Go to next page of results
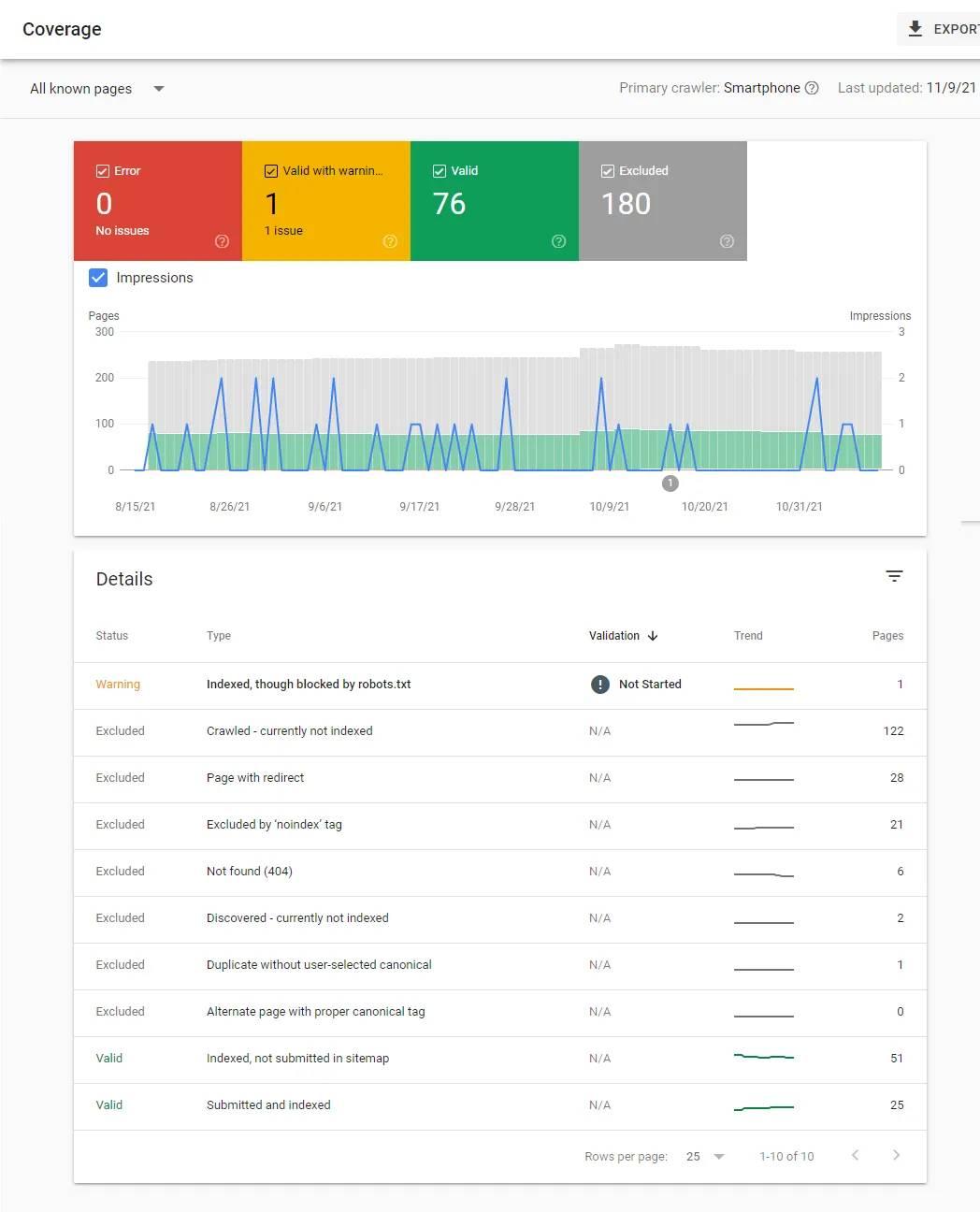The image size is (980, 1212). pyautogui.click(x=896, y=1155)
